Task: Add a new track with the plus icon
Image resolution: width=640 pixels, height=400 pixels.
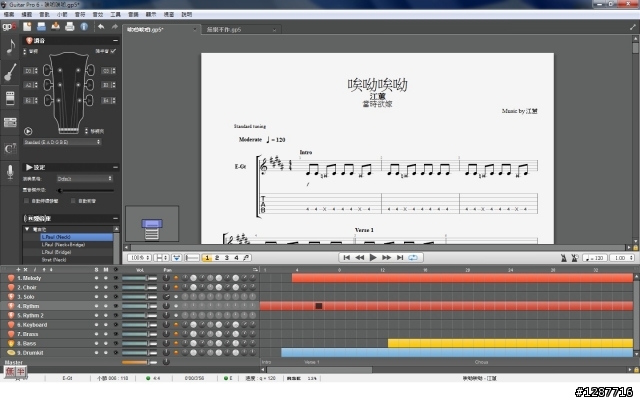Action: click(18, 269)
